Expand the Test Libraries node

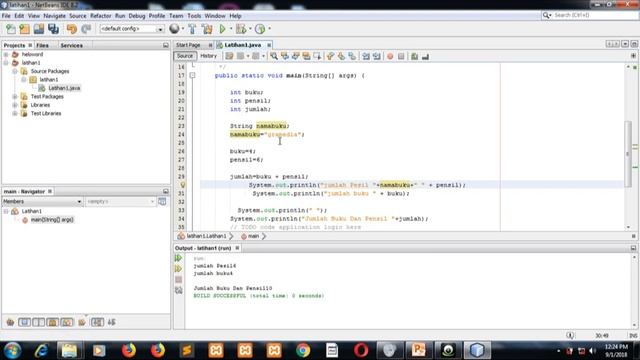pos(15,113)
